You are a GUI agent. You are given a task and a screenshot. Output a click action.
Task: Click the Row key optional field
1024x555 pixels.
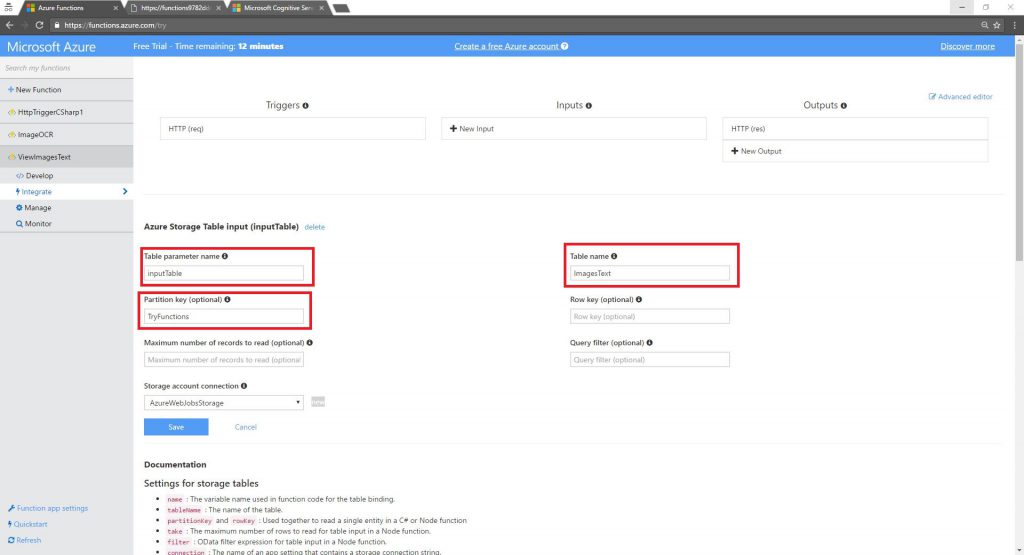(x=649, y=316)
